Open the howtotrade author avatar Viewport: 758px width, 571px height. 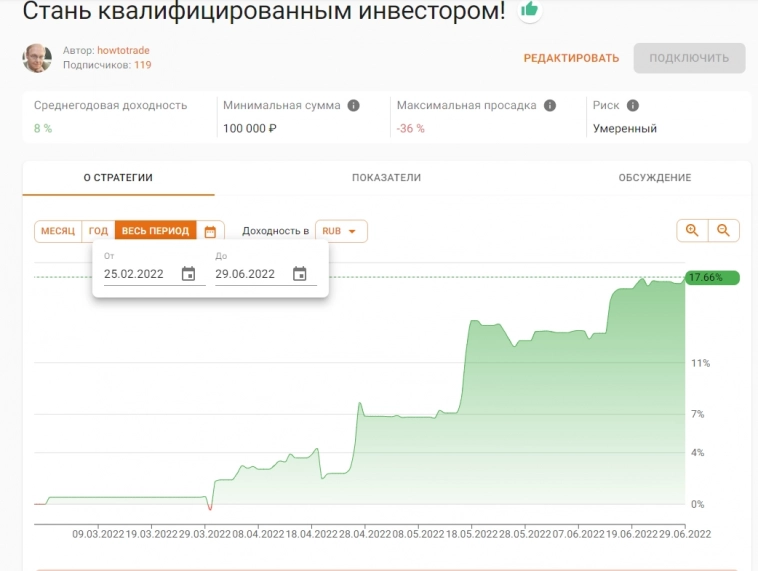tap(37, 58)
